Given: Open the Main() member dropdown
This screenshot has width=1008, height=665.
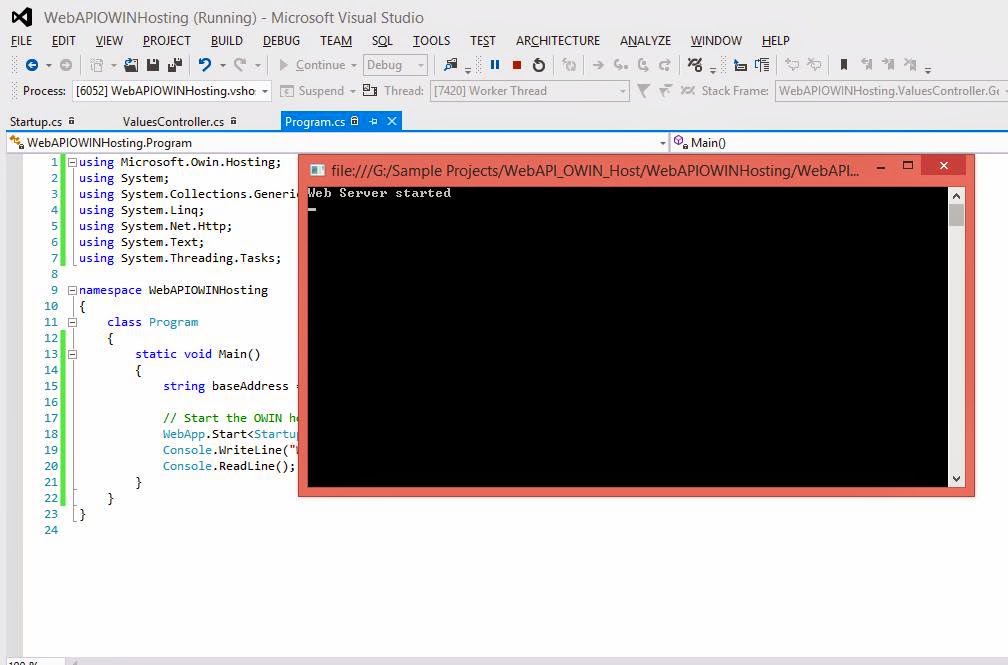Looking at the screenshot, I should tap(840, 143).
